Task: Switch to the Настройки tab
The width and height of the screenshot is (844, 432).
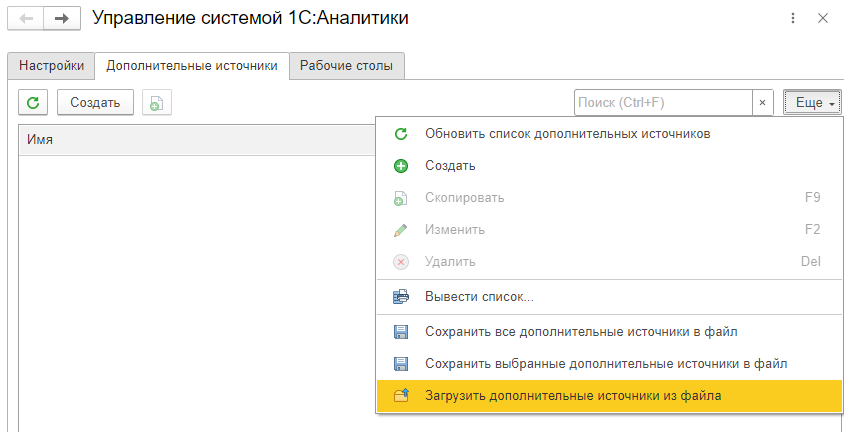Action: click(52, 66)
